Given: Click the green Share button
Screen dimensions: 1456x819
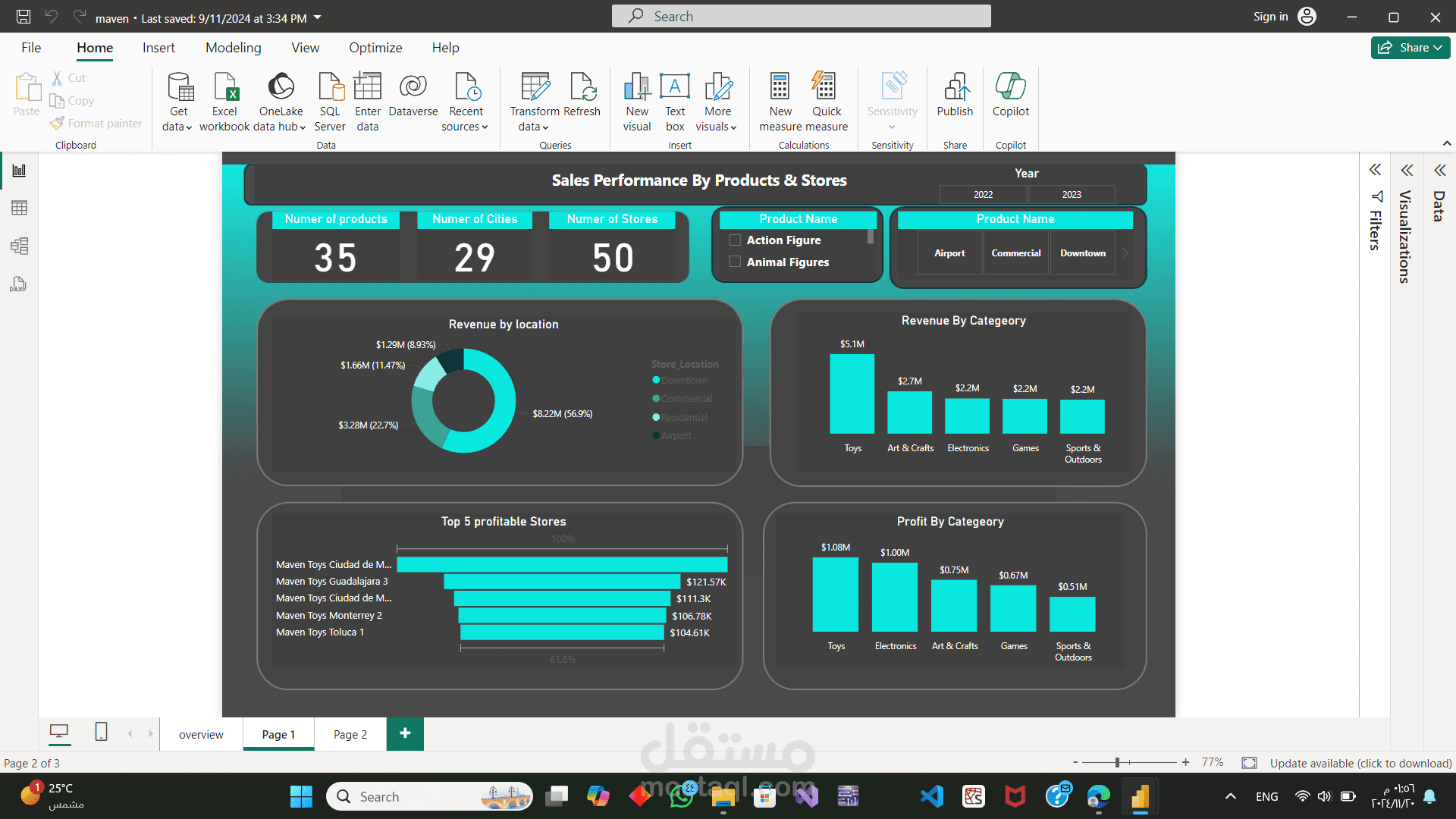Looking at the screenshot, I should [x=1410, y=48].
